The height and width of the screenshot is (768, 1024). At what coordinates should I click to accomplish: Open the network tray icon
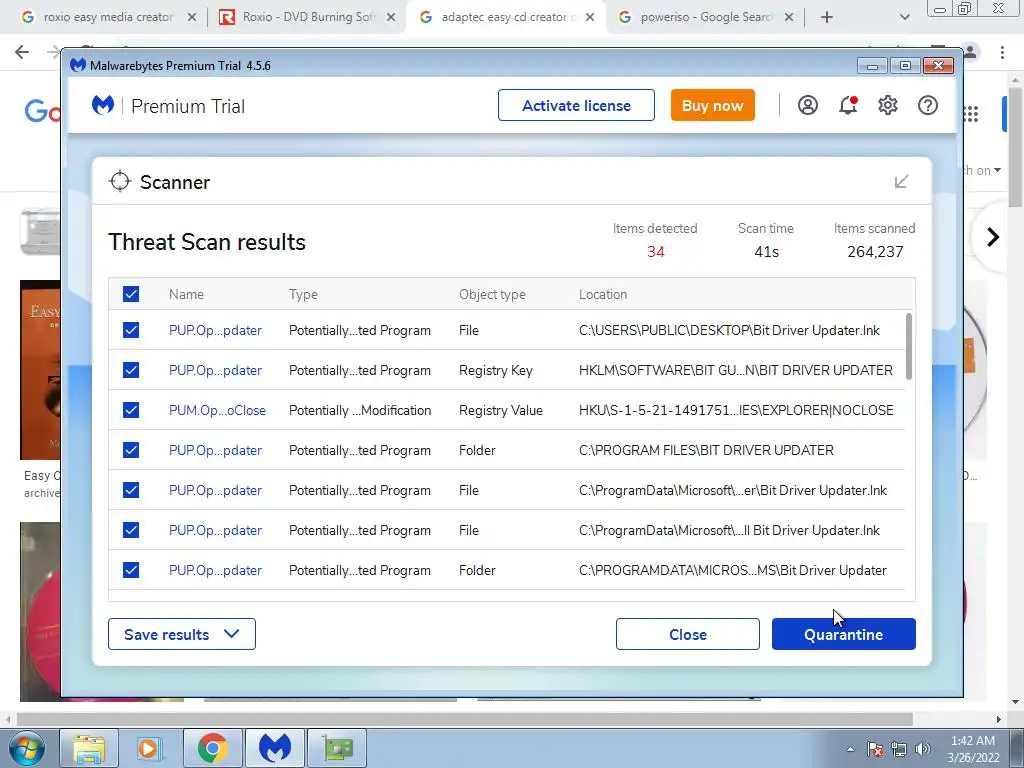[899, 749]
